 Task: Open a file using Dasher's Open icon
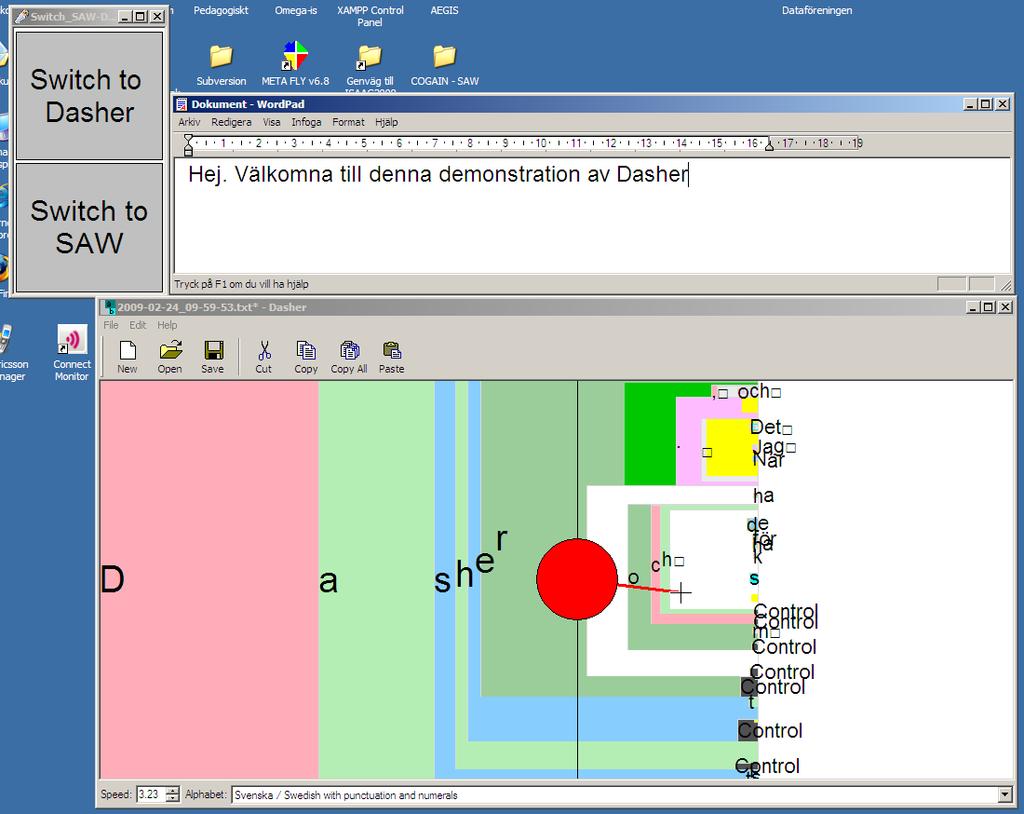tap(170, 357)
